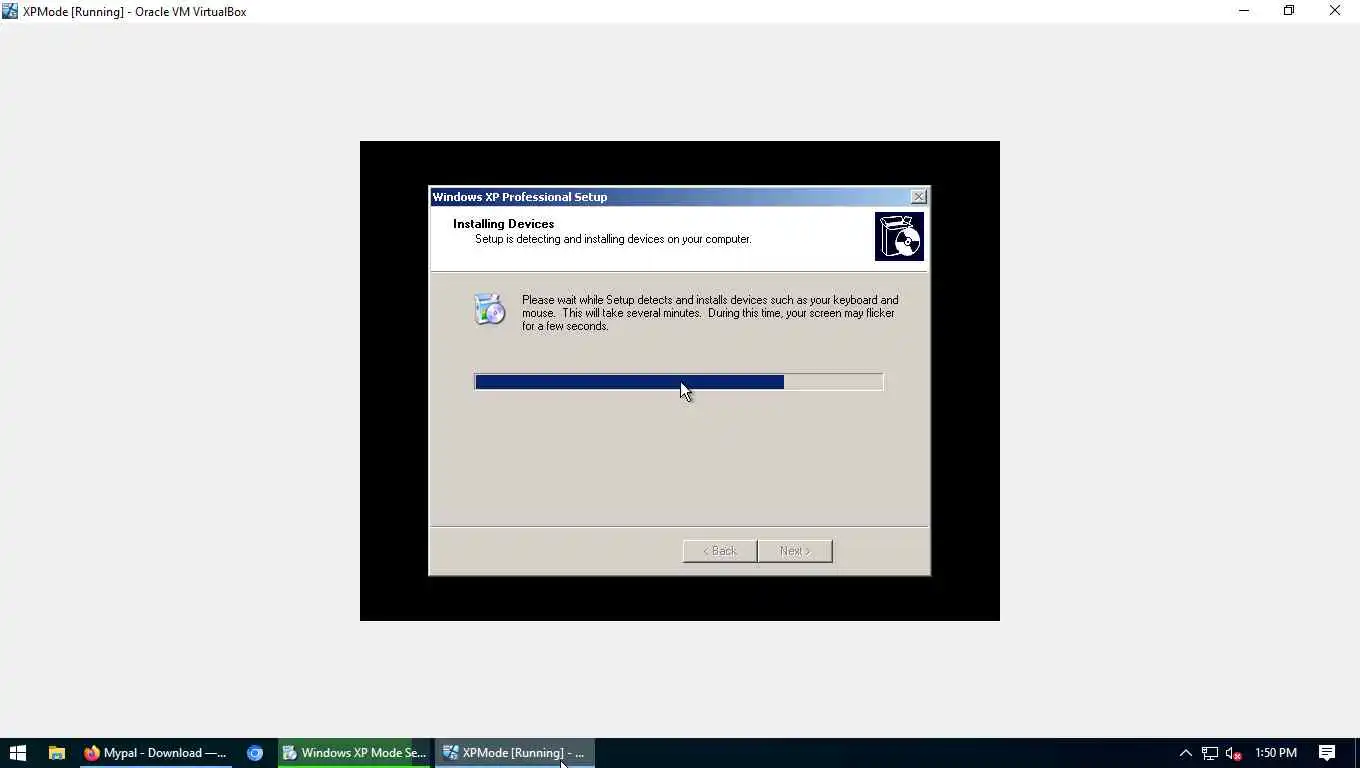Open the 1:50 PM clock

click(1276, 753)
